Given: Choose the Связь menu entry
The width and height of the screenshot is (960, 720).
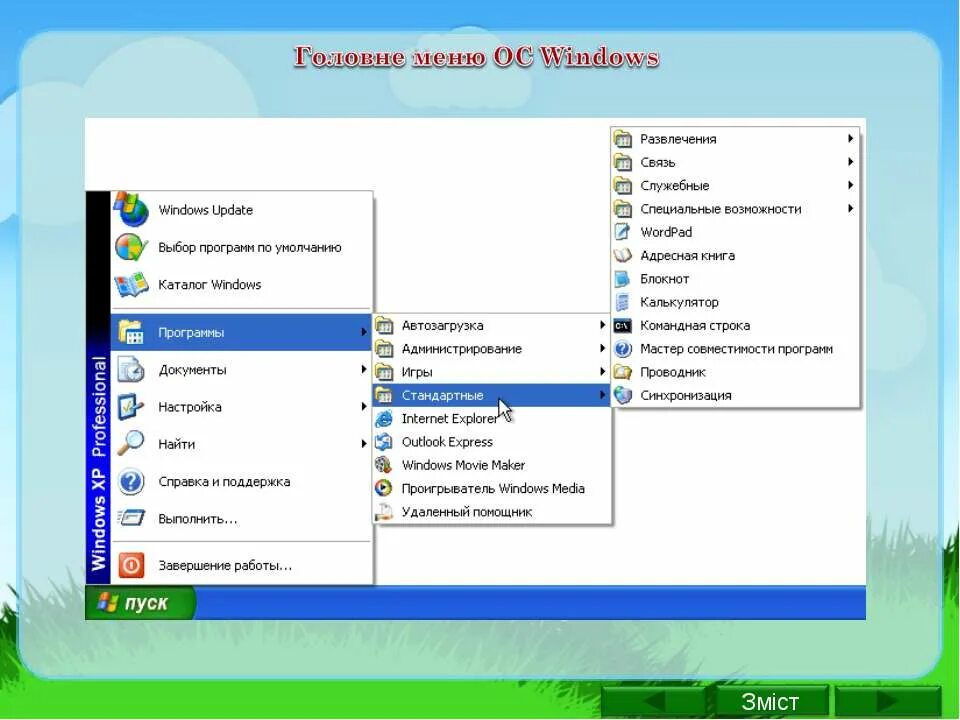Looking at the screenshot, I should (x=735, y=162).
